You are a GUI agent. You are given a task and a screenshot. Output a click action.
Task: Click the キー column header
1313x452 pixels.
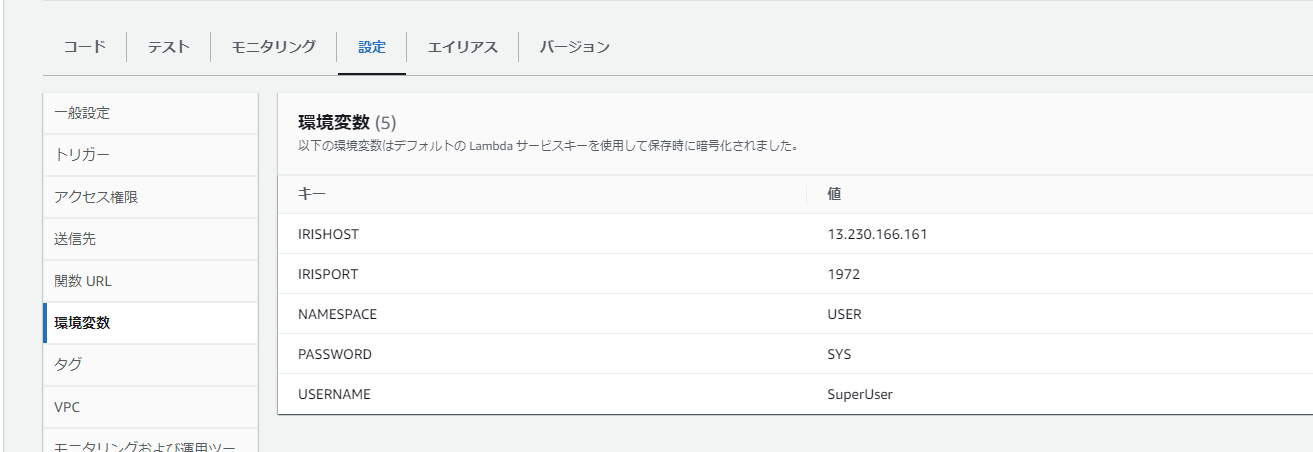tap(312, 194)
